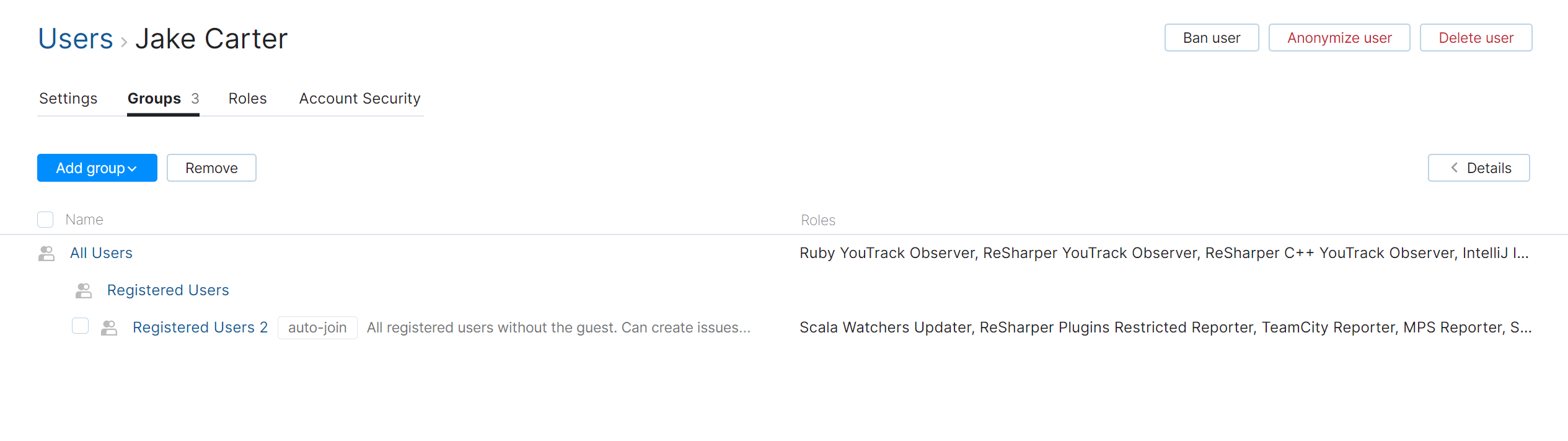Viewport: 1568px width, 441px height.
Task: Click the breadcrumb arrow after Users
Action: pyautogui.click(x=124, y=42)
